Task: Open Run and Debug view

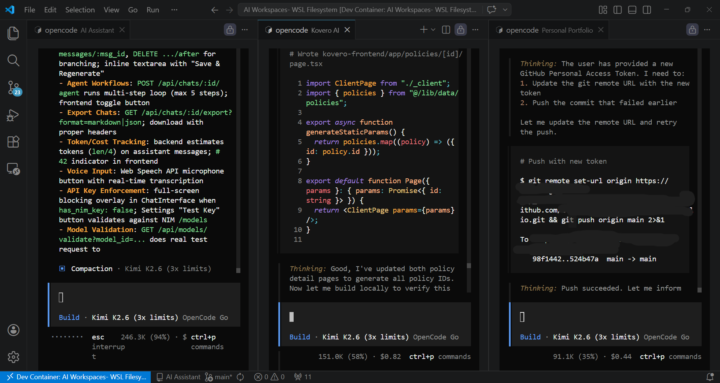Action: pyautogui.click(x=13, y=115)
